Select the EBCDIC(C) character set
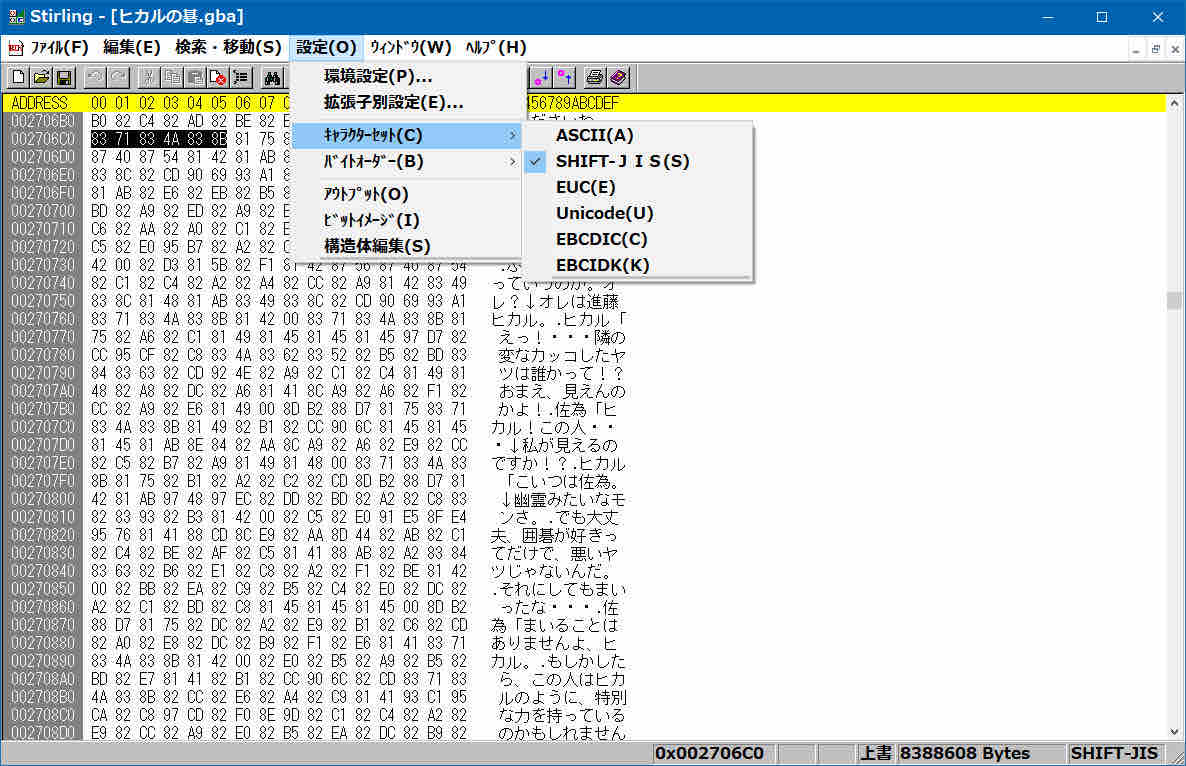 click(637, 239)
